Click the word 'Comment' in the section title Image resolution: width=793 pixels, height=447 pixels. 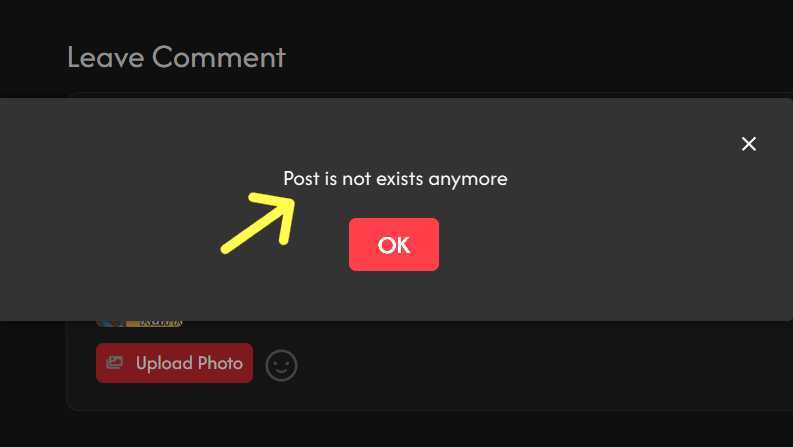coord(219,57)
